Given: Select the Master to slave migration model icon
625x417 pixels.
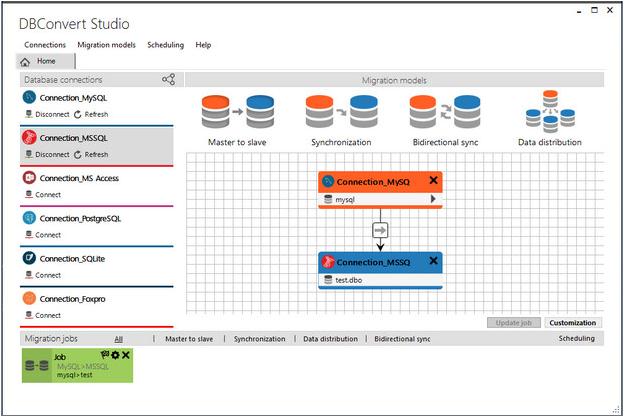Looking at the screenshot, I should point(238,112).
